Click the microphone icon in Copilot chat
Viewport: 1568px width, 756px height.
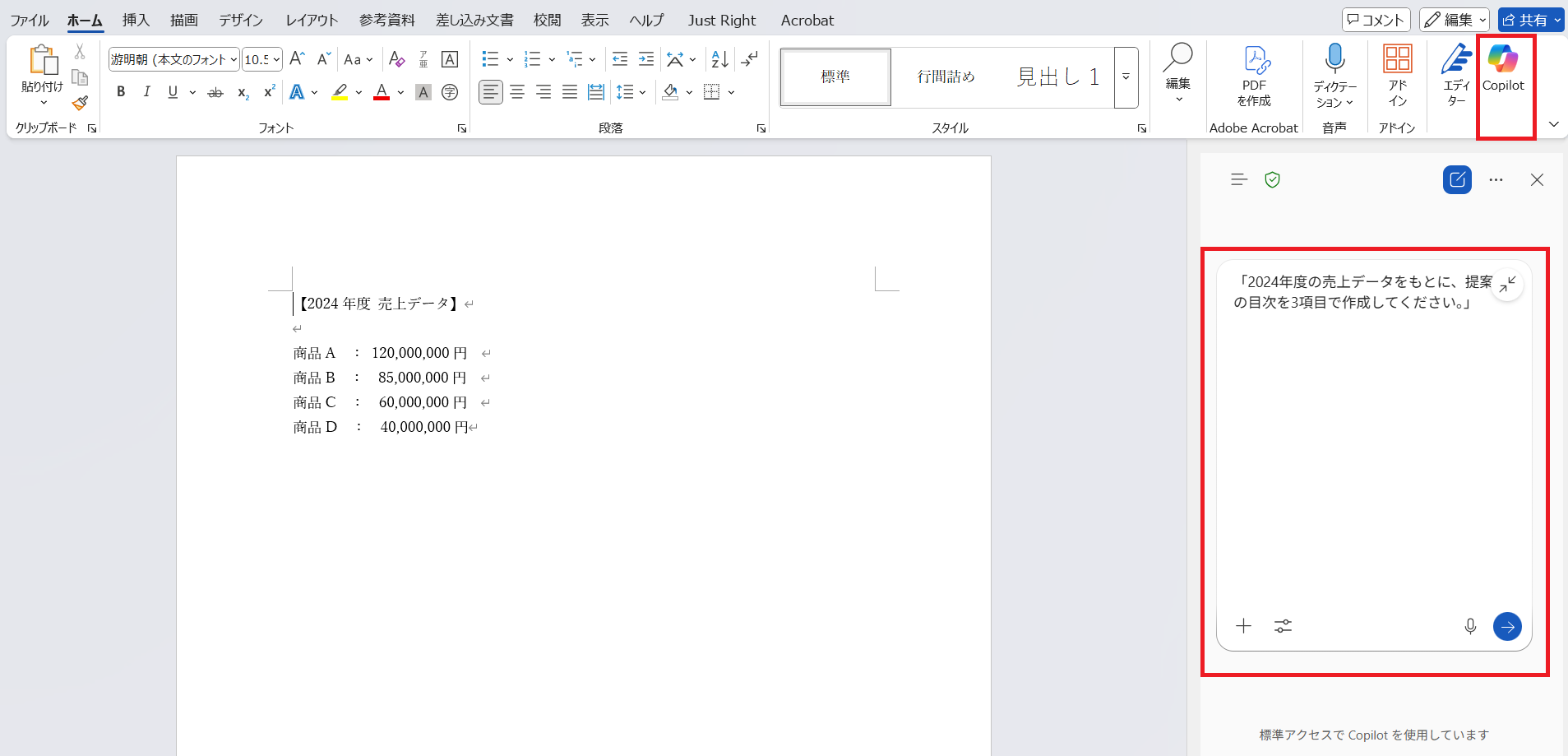coord(1470,627)
